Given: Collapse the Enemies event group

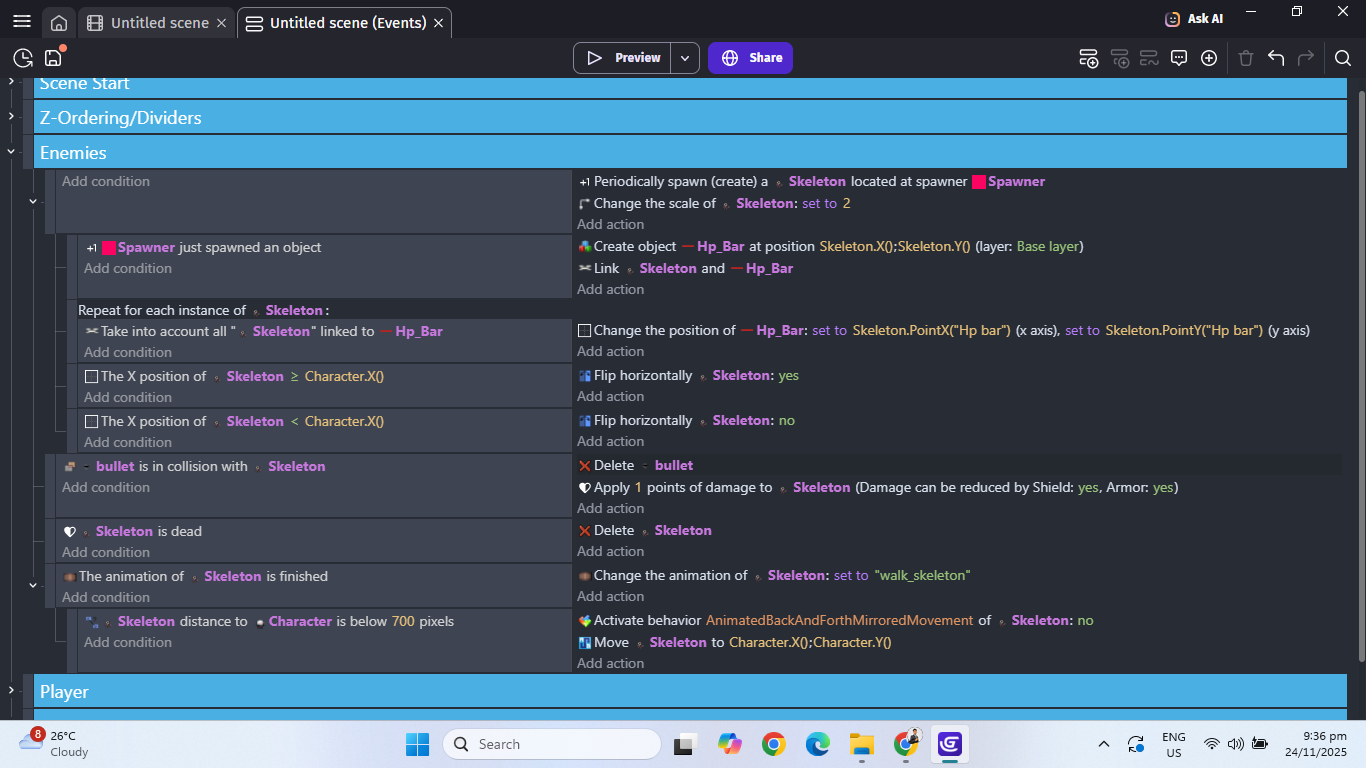Looking at the screenshot, I should pos(11,152).
